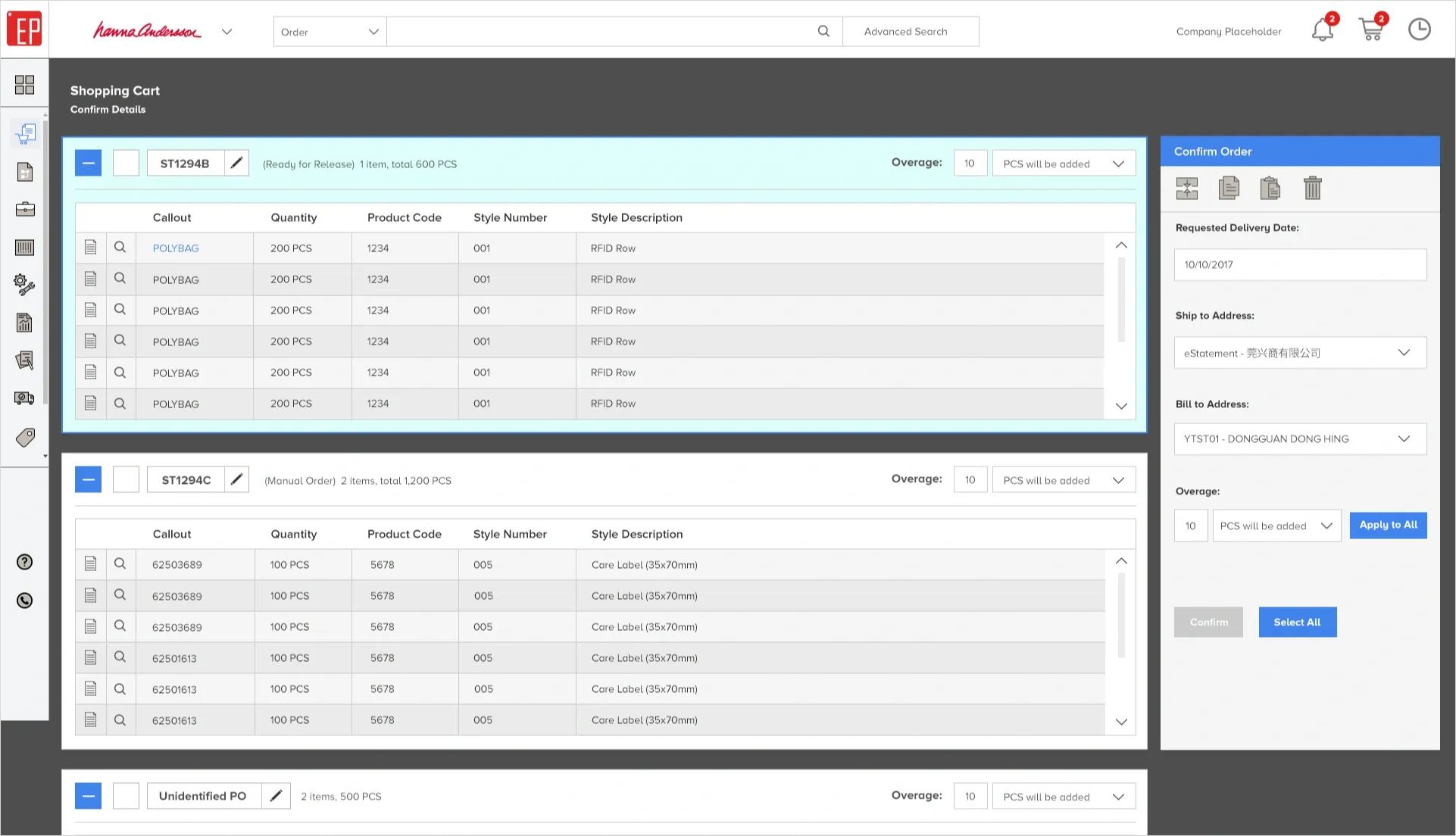Click the phone contact icon in sidebar

coord(24,600)
